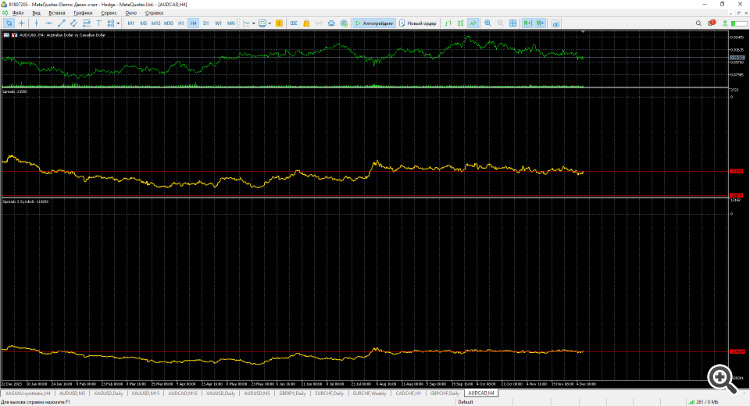
Task: Draw a horizontal line on chart
Action: (x=49, y=23)
